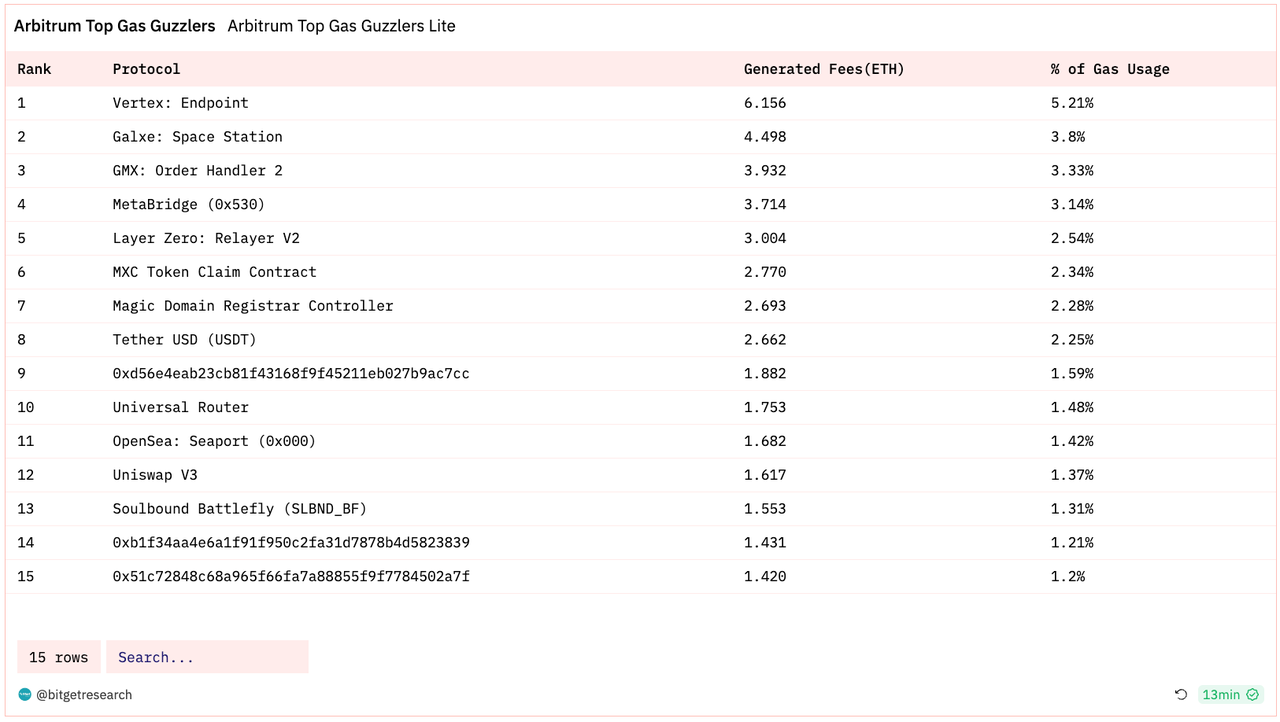Viewport: 1280px width, 722px height.
Task: Click the 2.34% gas usage value
Action: pos(1072,272)
